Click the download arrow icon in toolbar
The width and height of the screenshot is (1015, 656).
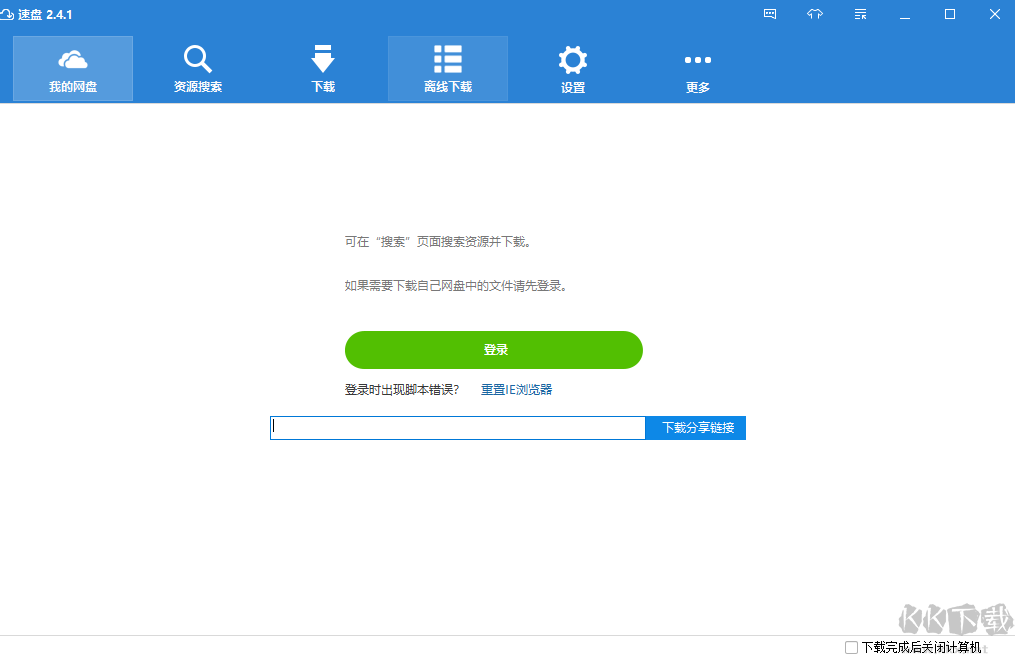pyautogui.click(x=322, y=58)
